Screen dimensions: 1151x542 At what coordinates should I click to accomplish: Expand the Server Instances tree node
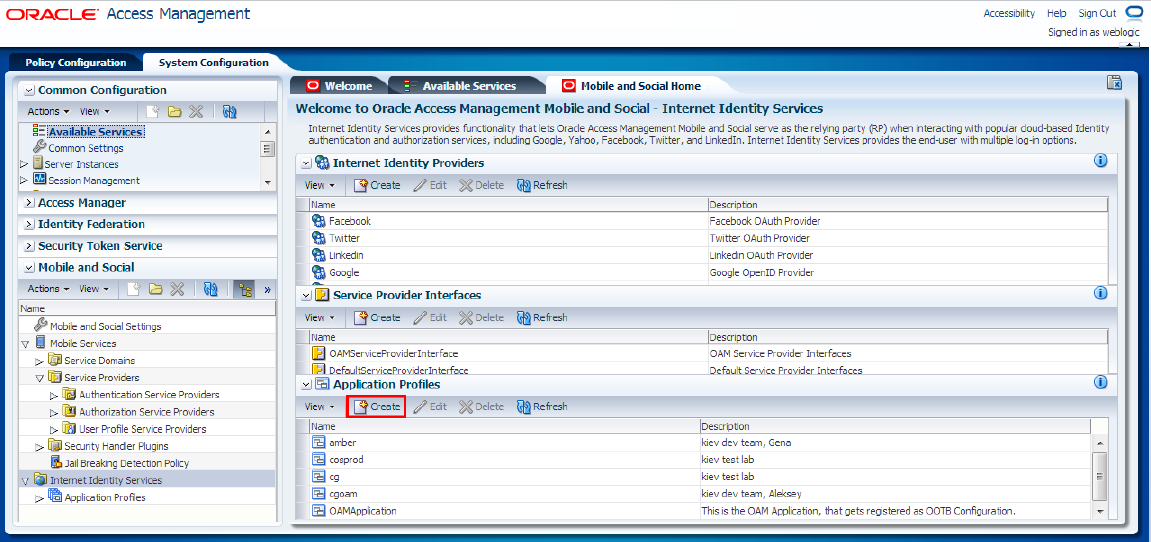tap(24, 164)
